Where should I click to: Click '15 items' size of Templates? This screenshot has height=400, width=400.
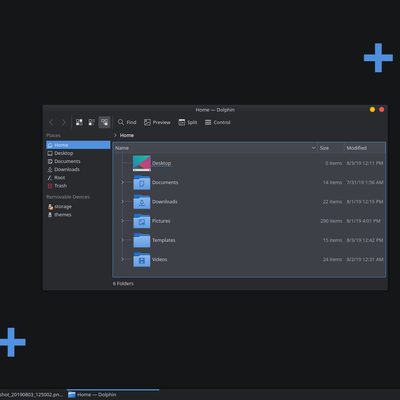[x=332, y=240]
